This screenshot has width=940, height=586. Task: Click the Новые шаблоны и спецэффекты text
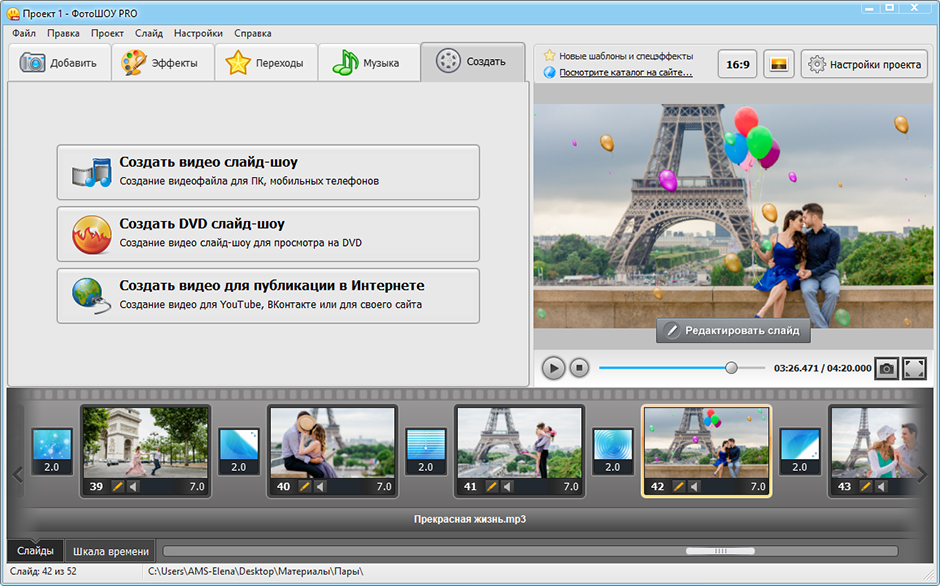pyautogui.click(x=626, y=56)
